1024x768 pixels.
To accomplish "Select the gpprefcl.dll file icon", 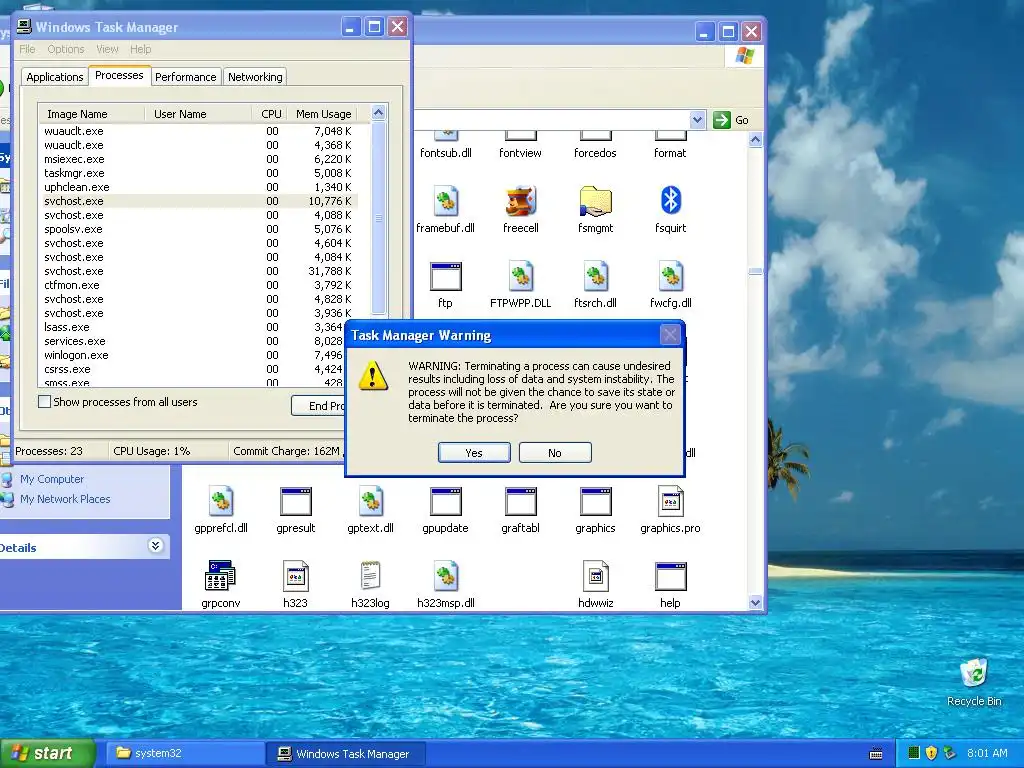I will point(221,502).
